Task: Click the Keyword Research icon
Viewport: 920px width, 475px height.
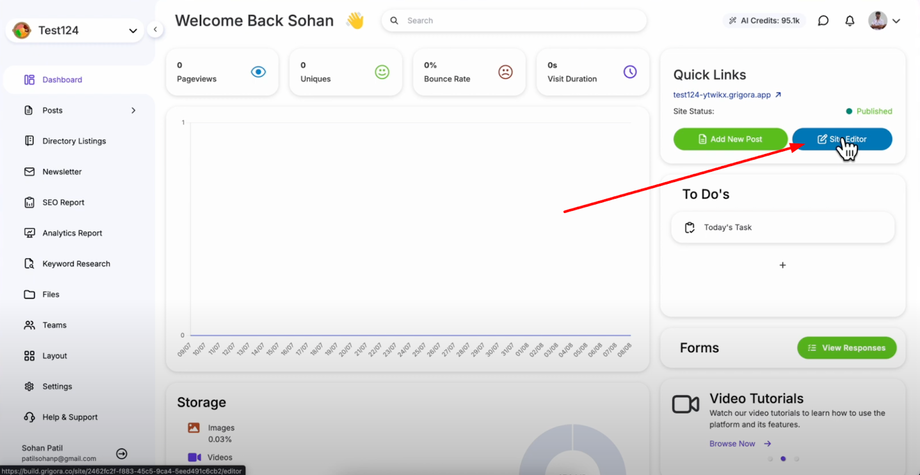Action: pyautogui.click(x=29, y=264)
